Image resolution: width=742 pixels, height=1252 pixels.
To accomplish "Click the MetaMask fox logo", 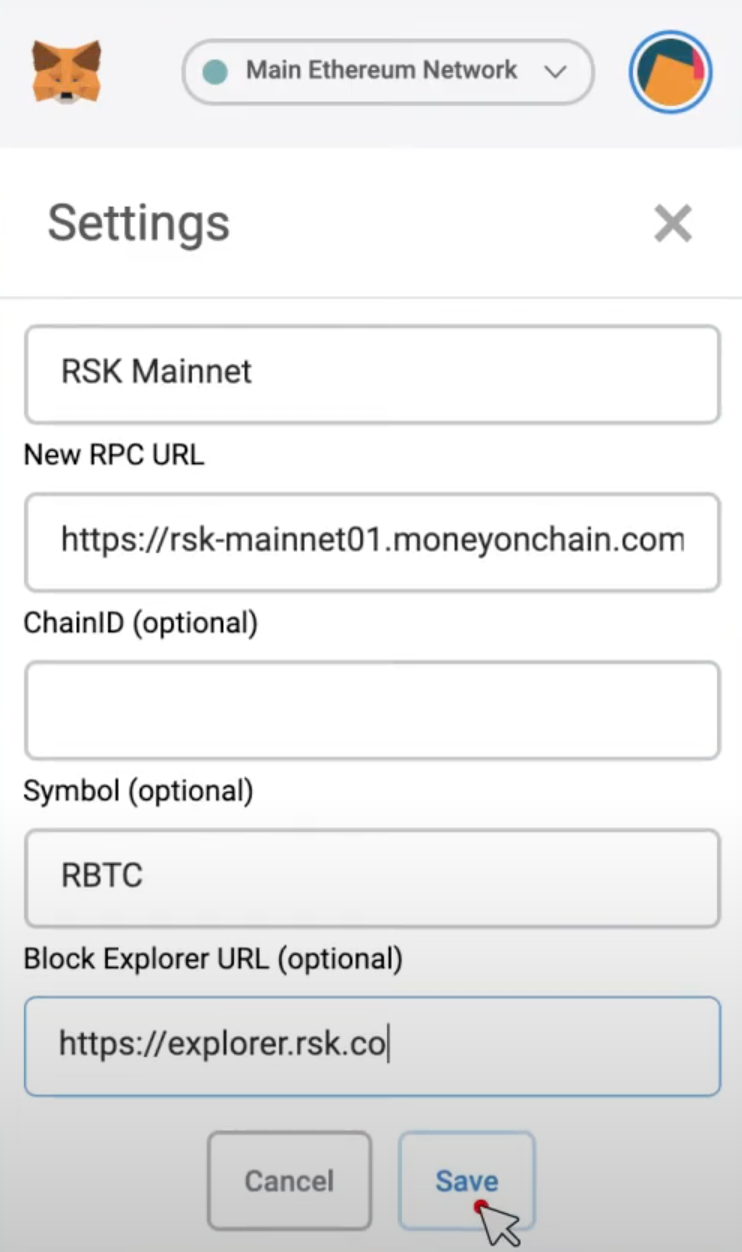I will pyautogui.click(x=66, y=72).
